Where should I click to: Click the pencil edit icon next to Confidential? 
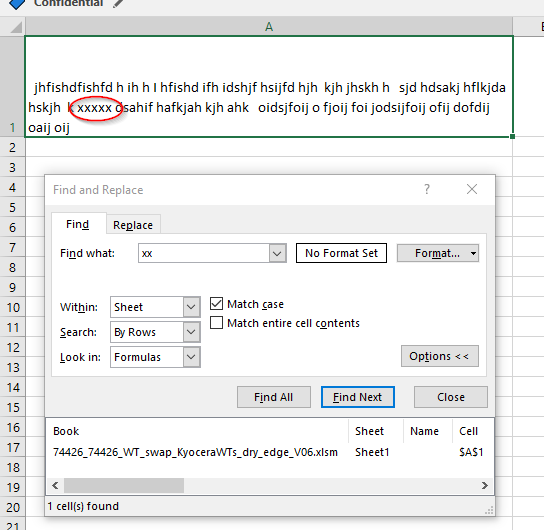[119, 3]
